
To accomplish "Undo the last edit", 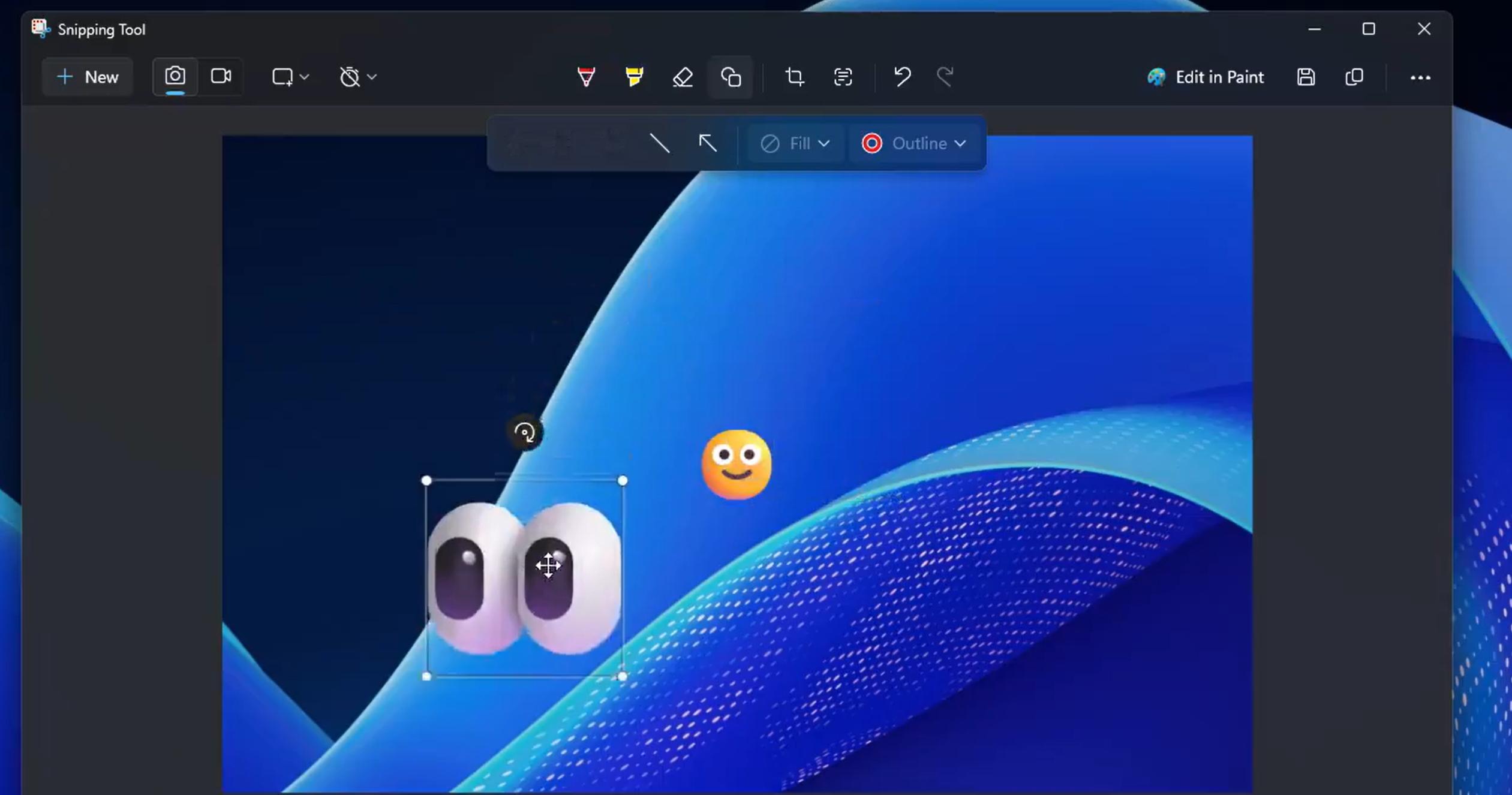I will [902, 77].
